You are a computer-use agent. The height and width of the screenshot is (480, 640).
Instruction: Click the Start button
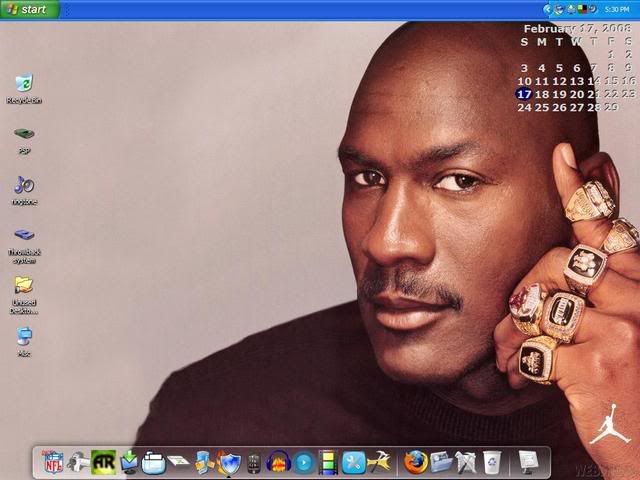click(30, 9)
